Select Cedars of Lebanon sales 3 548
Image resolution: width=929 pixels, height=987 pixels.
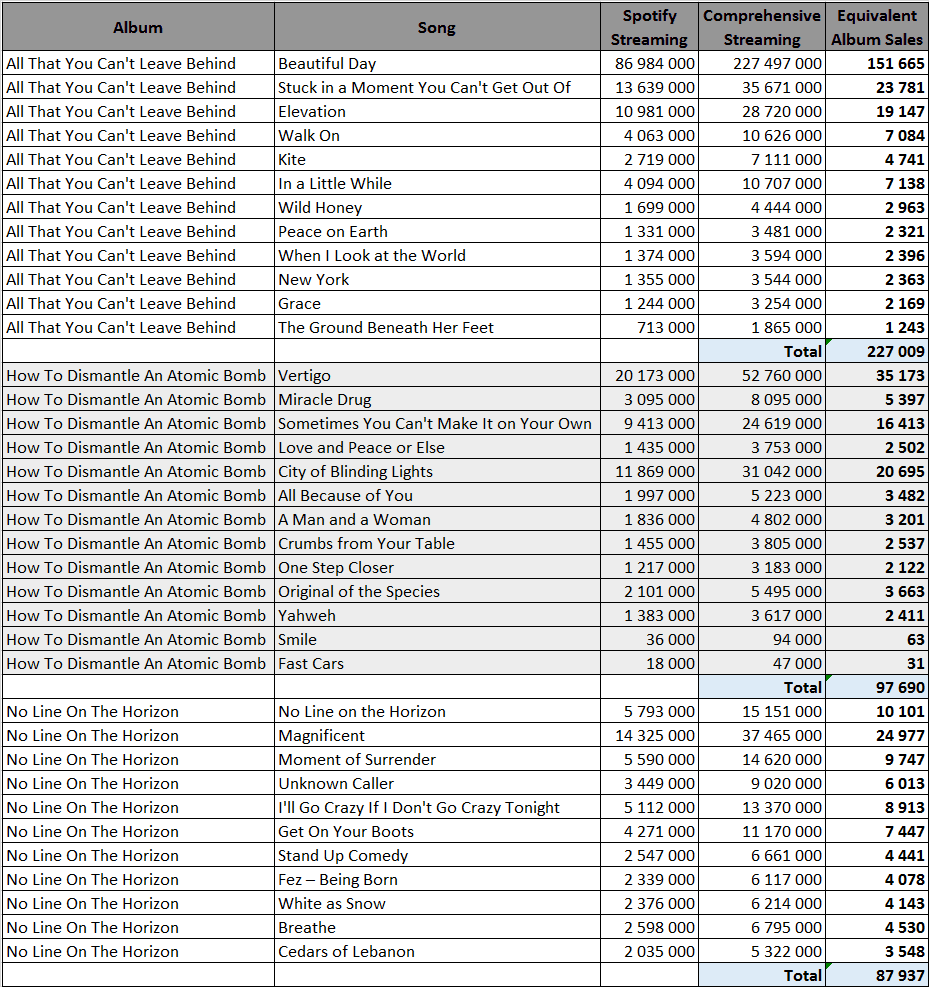pyautogui.click(x=877, y=950)
